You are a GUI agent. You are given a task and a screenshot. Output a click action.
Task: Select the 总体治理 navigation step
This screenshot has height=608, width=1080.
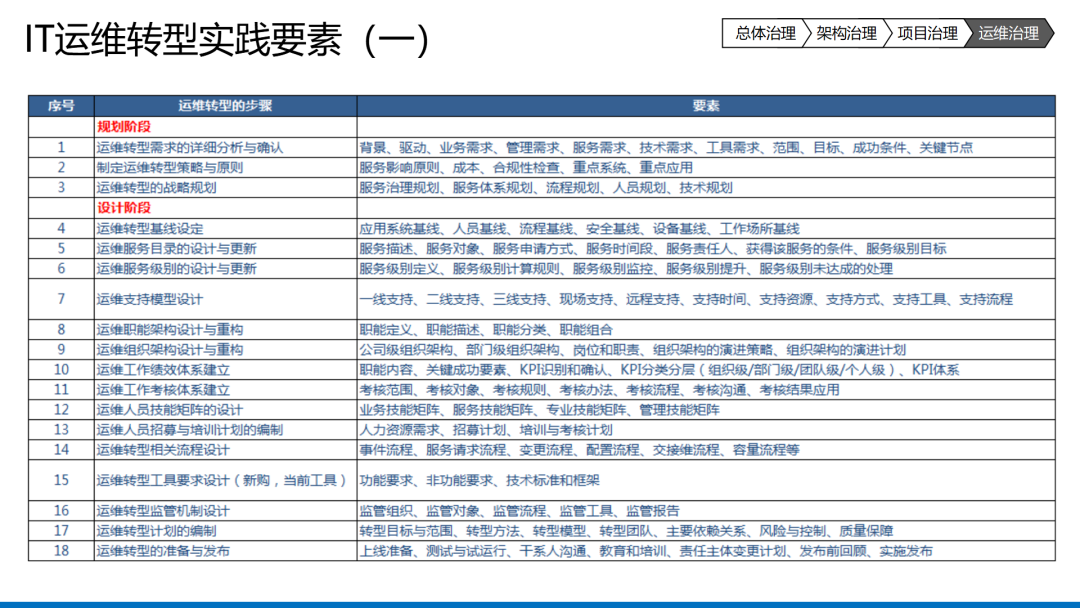click(764, 33)
